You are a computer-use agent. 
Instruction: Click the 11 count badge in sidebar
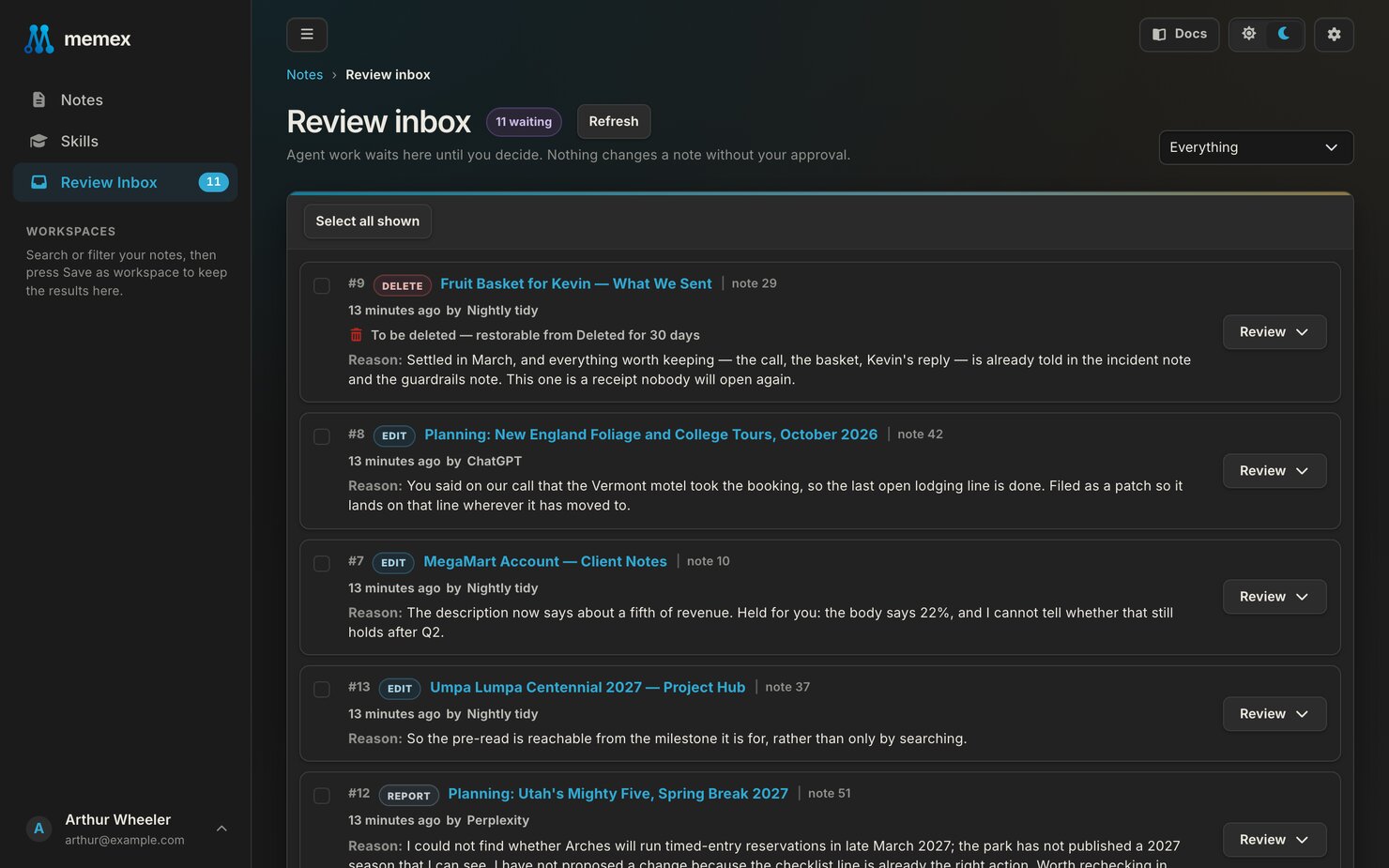pyautogui.click(x=213, y=182)
